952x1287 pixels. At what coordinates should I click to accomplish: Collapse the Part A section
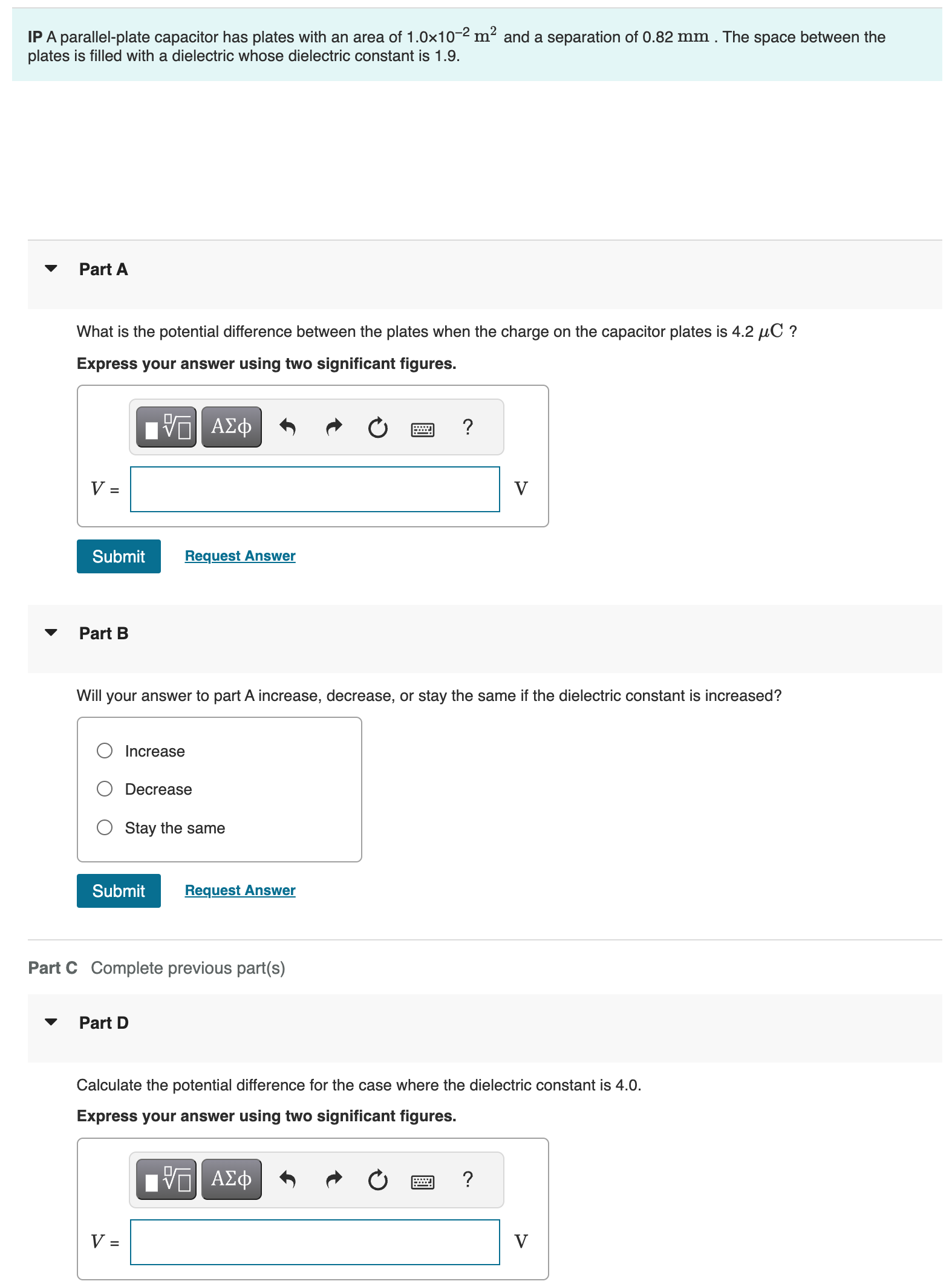[x=51, y=269]
